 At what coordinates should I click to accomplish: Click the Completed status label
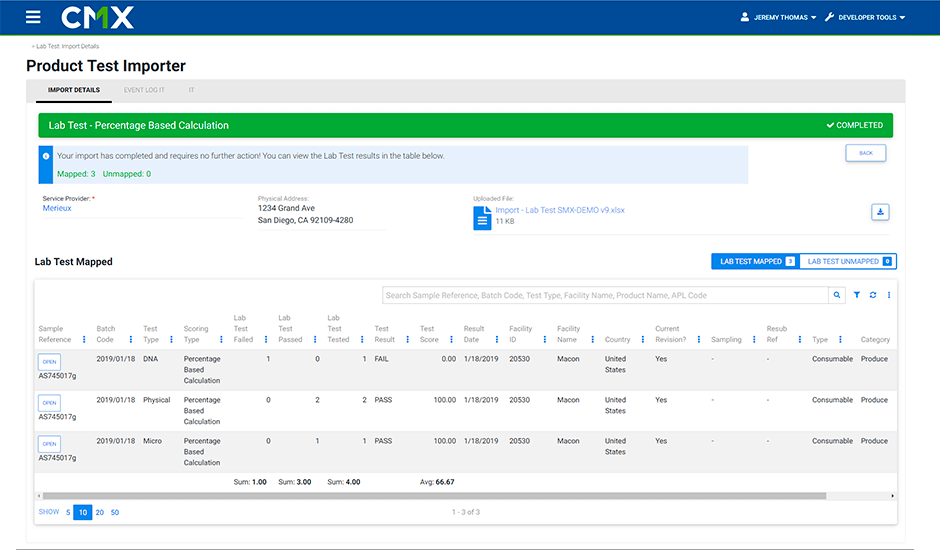pos(854,125)
